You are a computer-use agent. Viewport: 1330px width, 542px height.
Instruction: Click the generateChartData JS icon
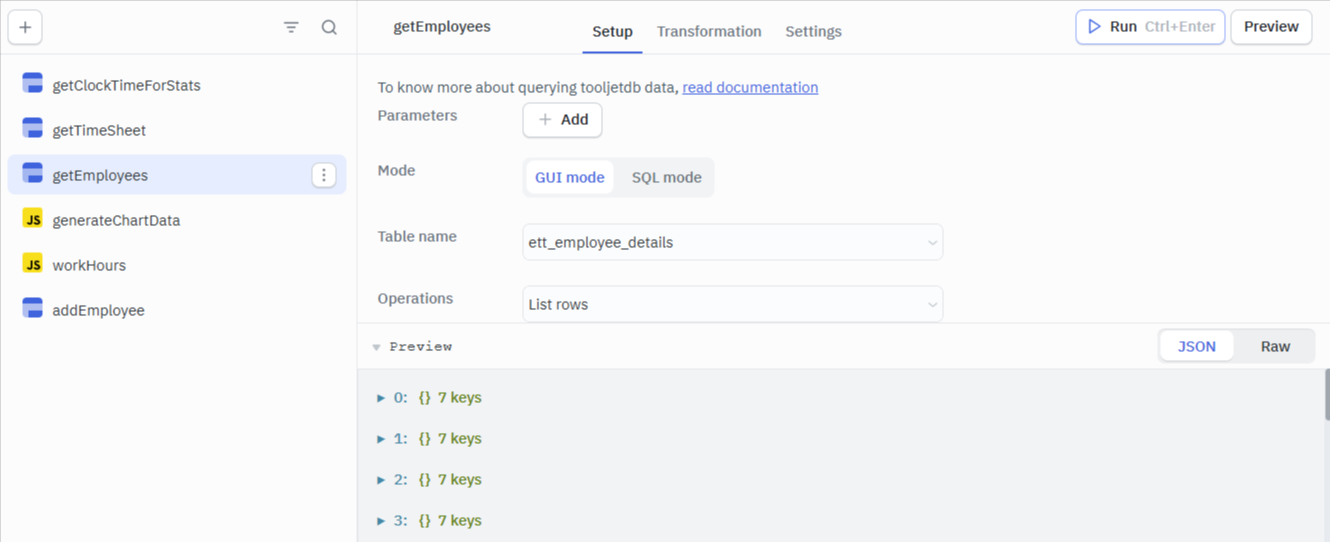(x=32, y=219)
